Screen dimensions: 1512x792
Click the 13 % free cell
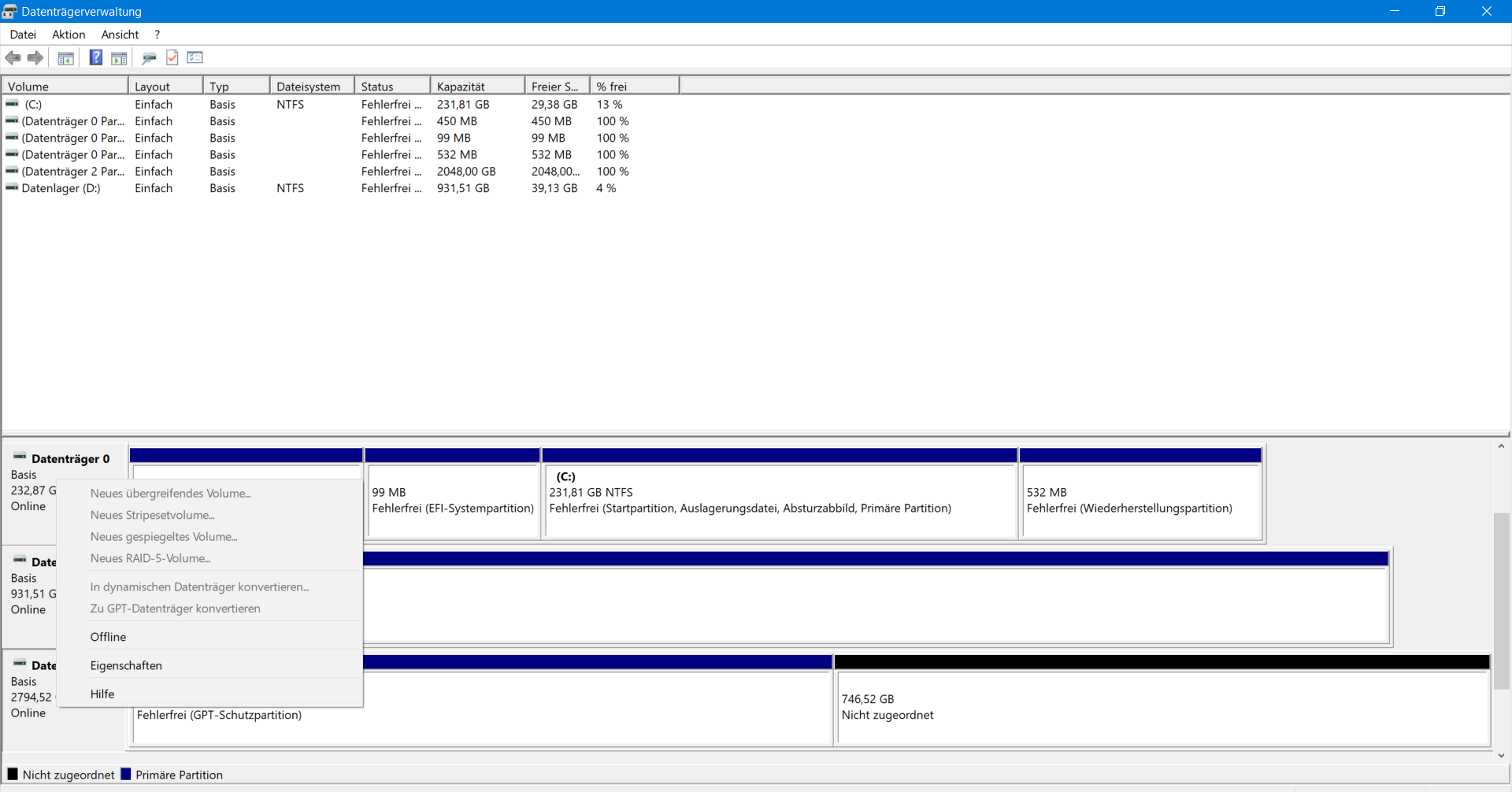(610, 104)
